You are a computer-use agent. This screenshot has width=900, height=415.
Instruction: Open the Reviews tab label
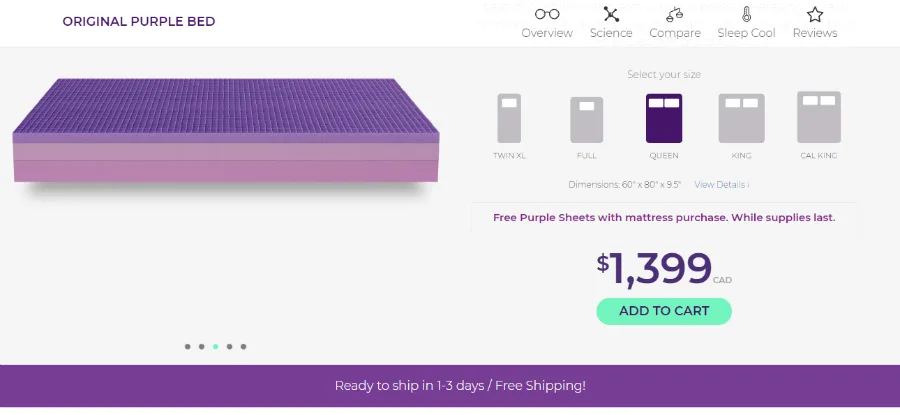815,33
